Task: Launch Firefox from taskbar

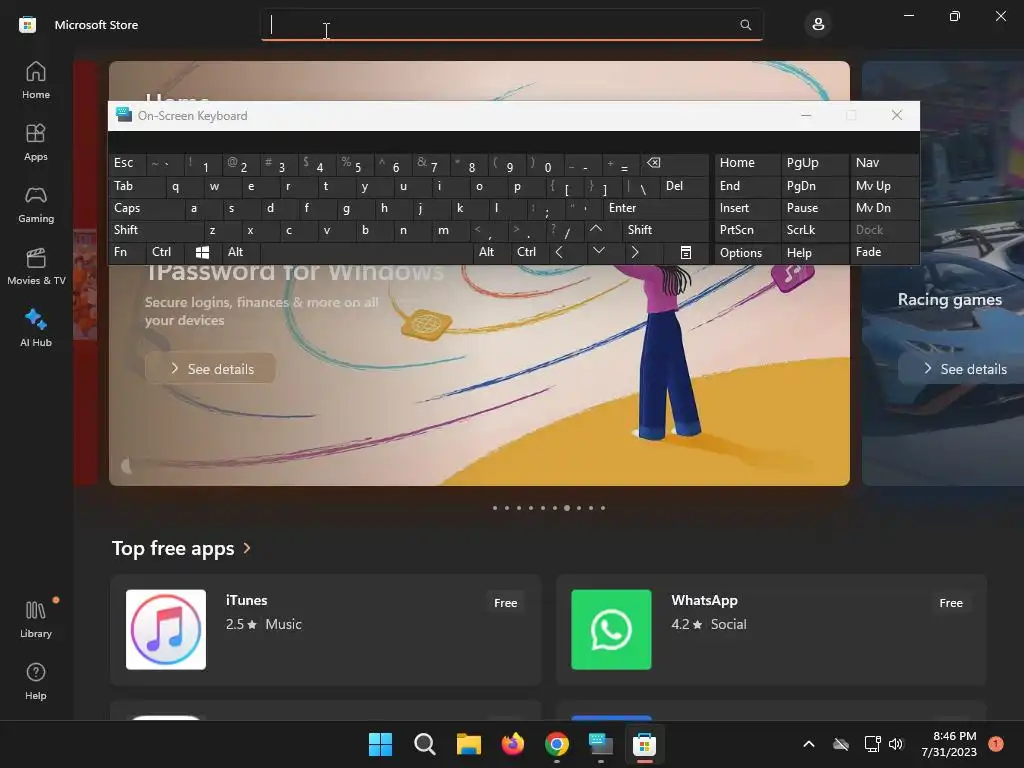Action: (513, 744)
